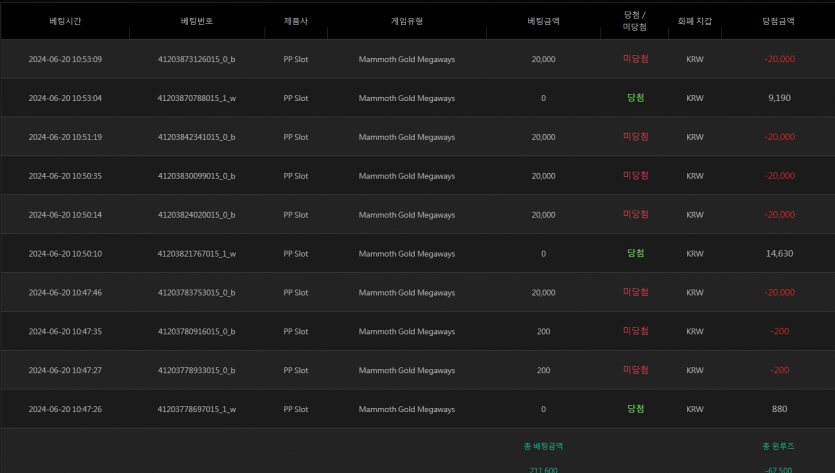Click 당첨 status in the 10:47:26 row
This screenshot has width=835, height=473.
point(635,409)
